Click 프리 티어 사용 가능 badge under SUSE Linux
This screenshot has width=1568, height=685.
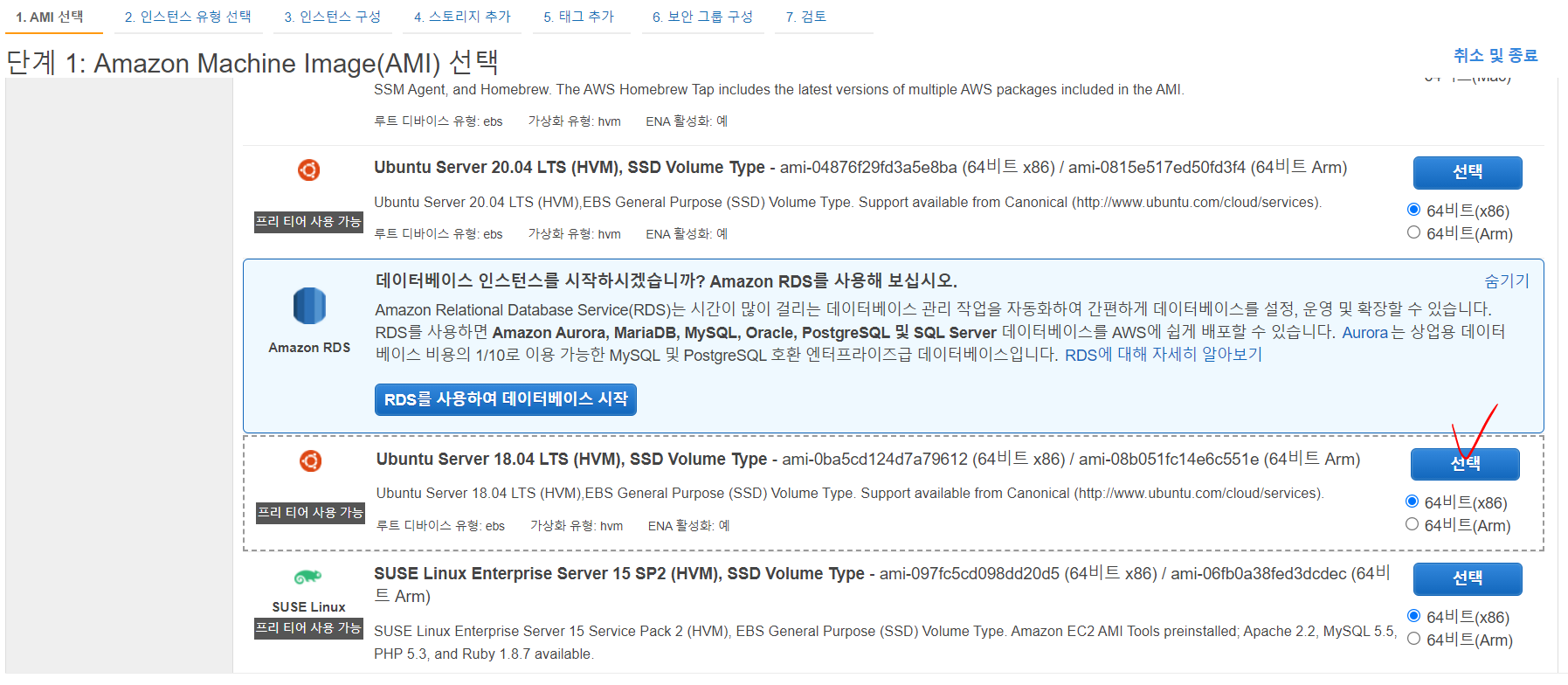point(308,628)
